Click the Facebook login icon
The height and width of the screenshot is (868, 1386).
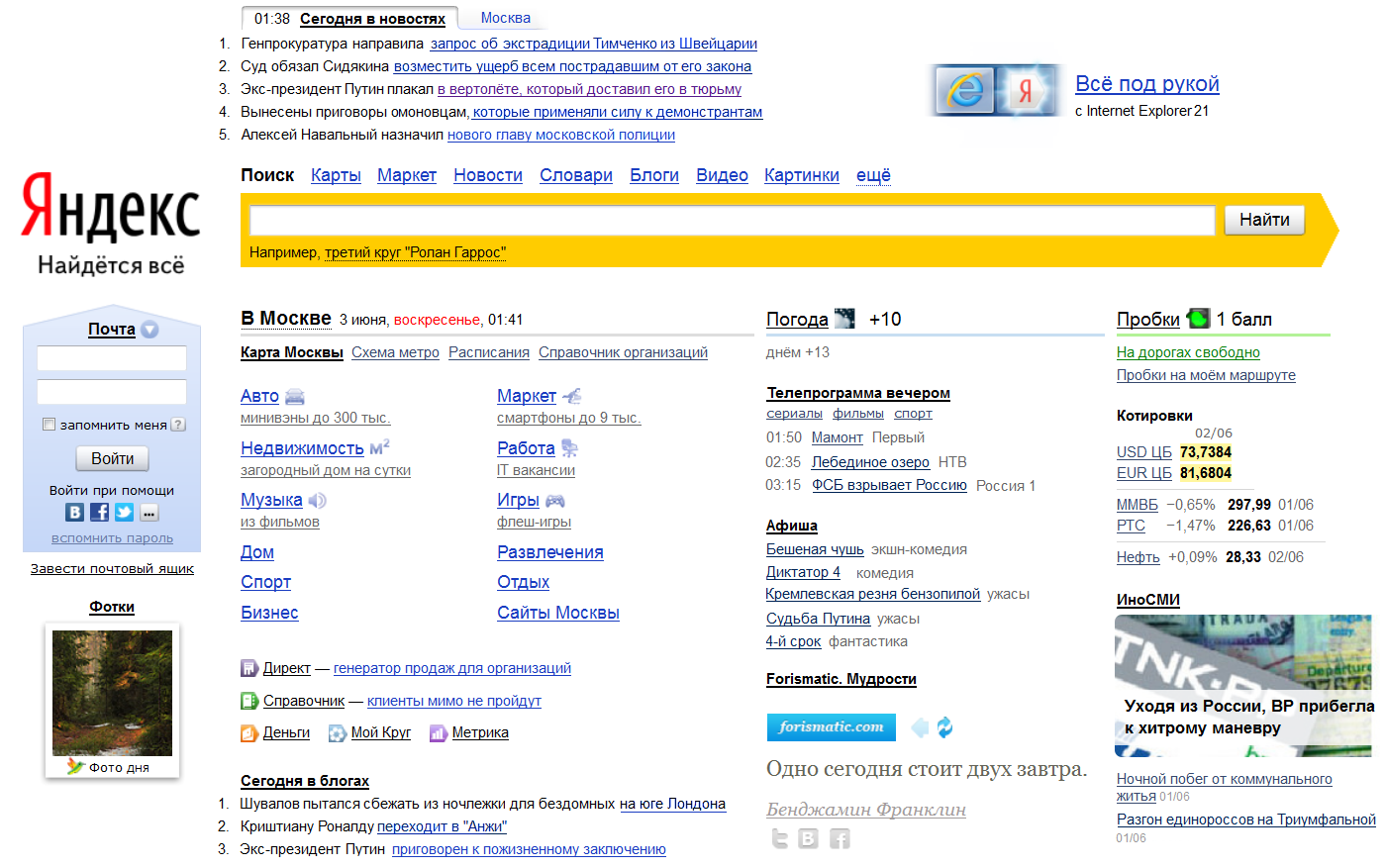point(99,512)
